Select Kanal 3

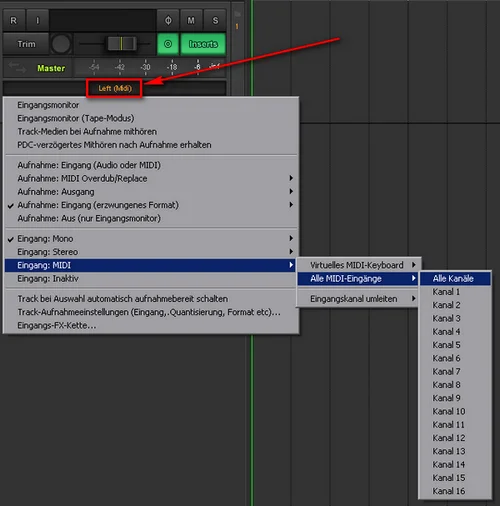[x=455, y=318]
